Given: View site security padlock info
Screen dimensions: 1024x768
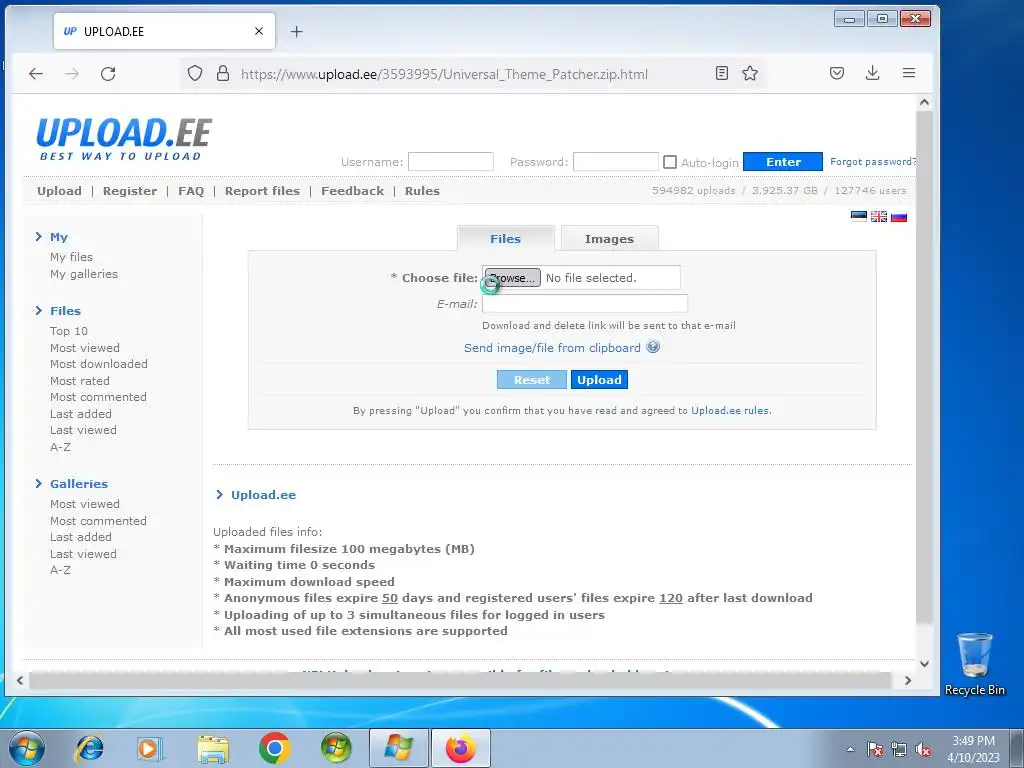Looking at the screenshot, I should tap(223, 73).
